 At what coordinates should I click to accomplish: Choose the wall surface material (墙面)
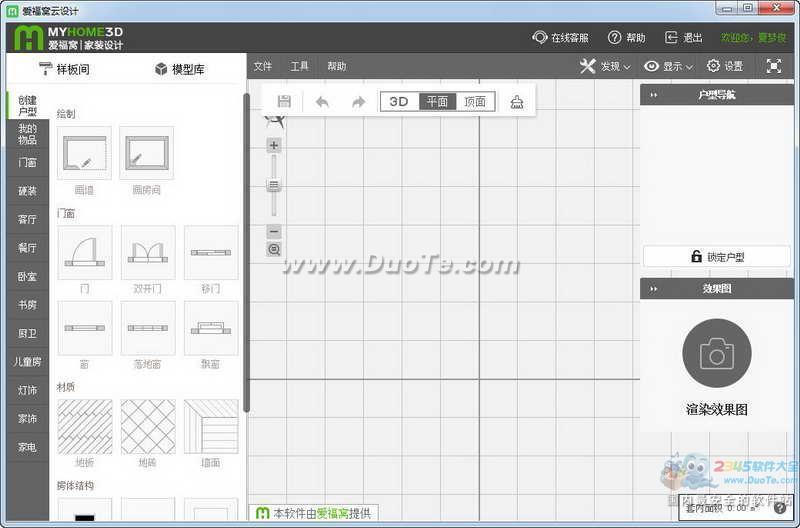pyautogui.click(x=211, y=427)
